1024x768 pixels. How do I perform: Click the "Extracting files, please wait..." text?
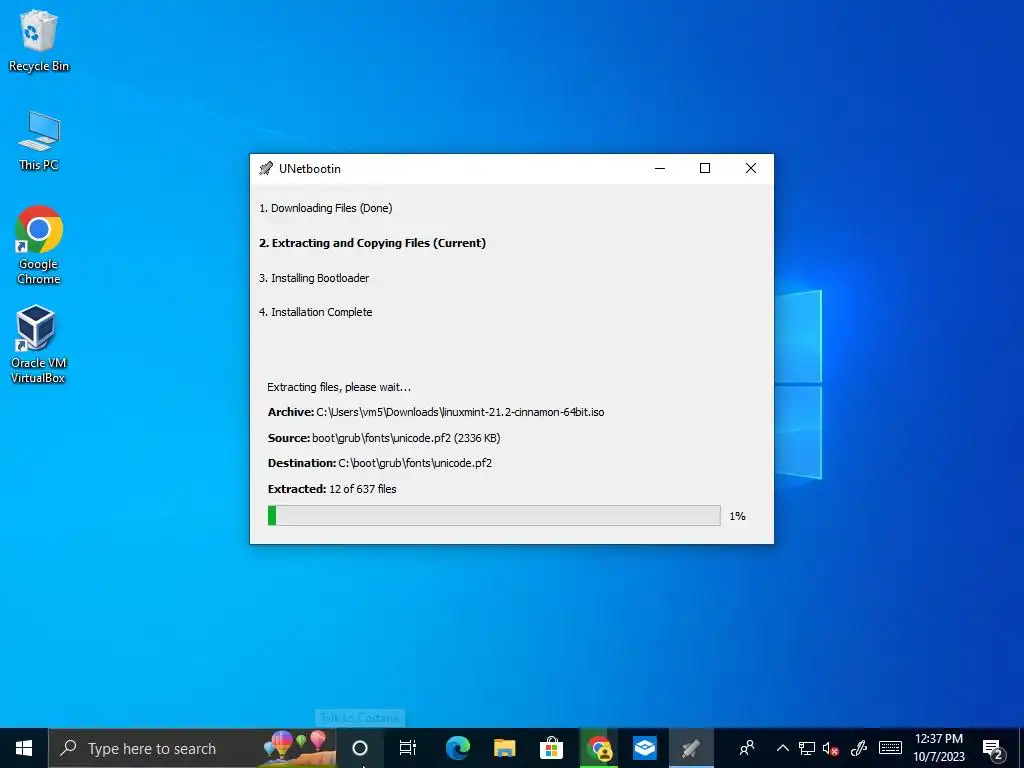click(339, 387)
